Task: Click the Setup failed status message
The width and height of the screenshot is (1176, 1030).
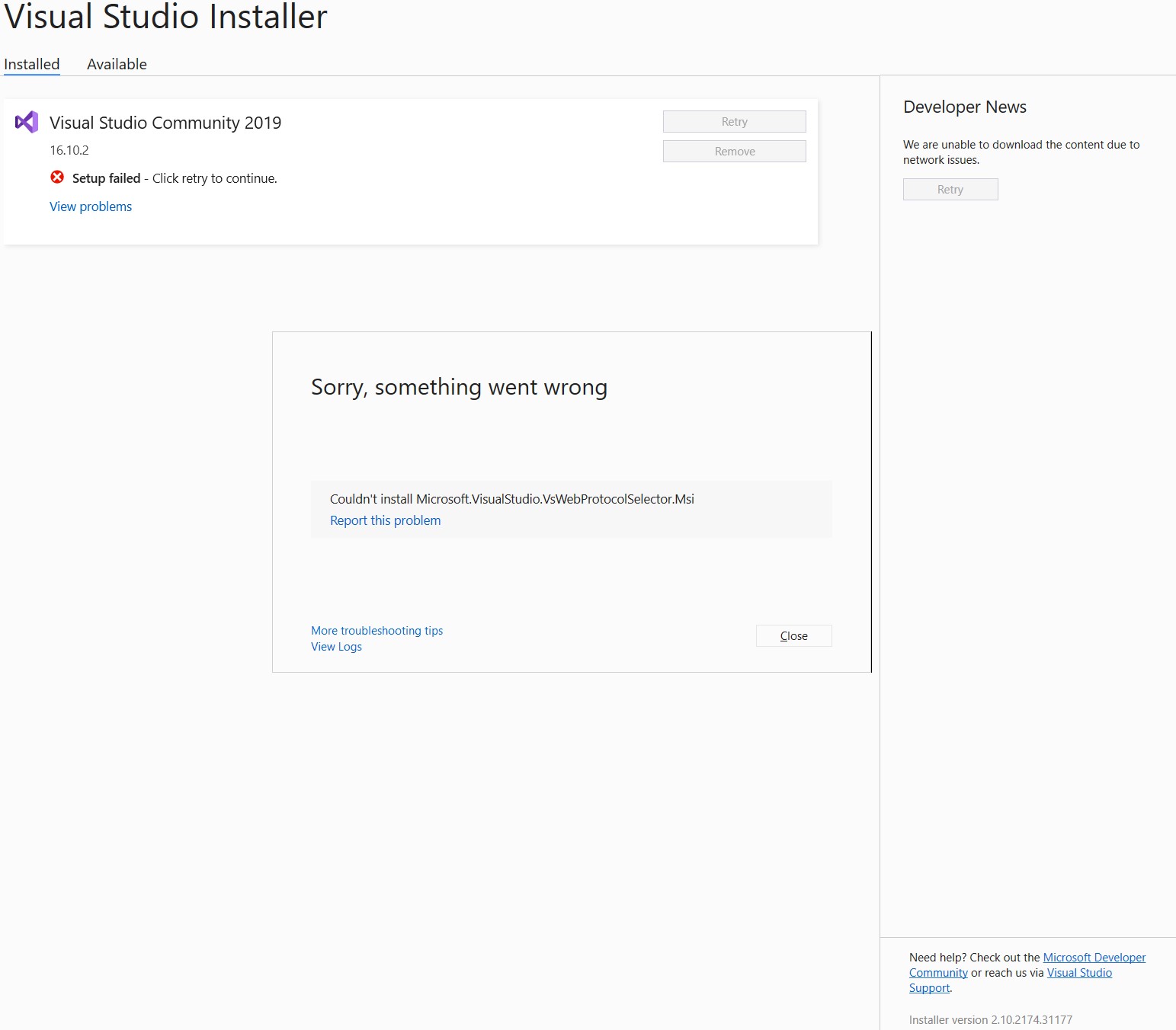Action: click(175, 178)
